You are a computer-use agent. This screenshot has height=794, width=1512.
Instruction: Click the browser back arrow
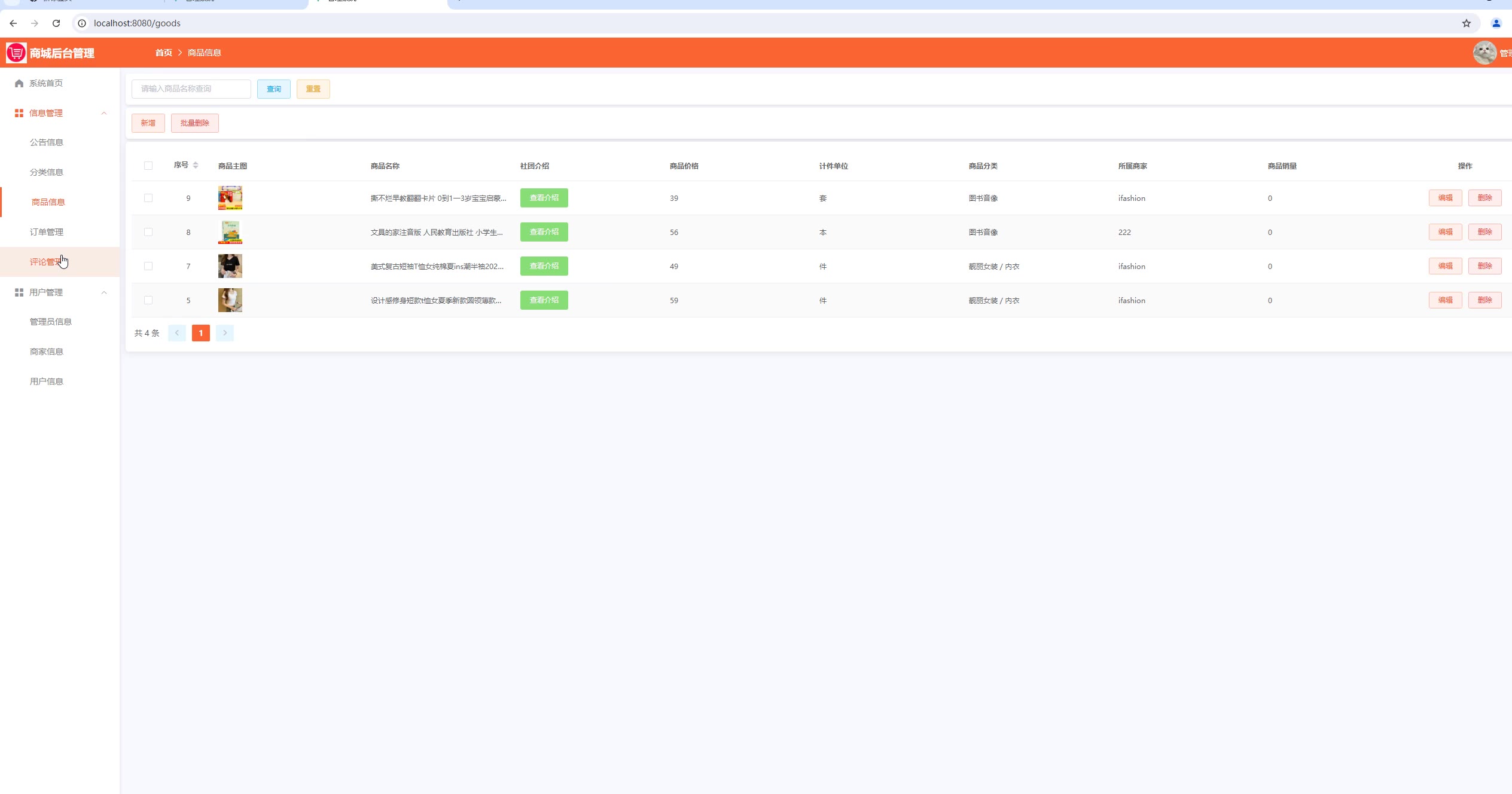[13, 23]
